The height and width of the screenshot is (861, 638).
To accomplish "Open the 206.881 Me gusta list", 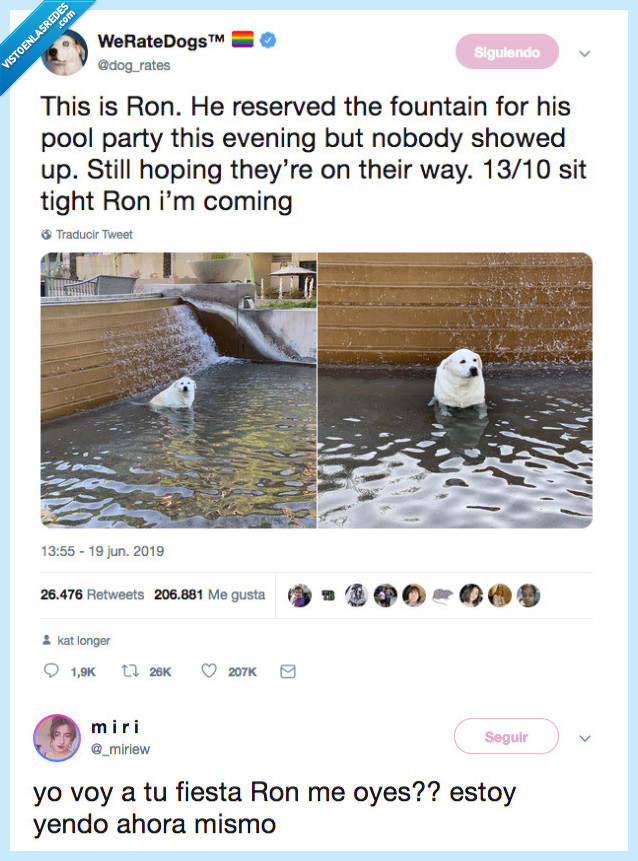I will click(210, 595).
